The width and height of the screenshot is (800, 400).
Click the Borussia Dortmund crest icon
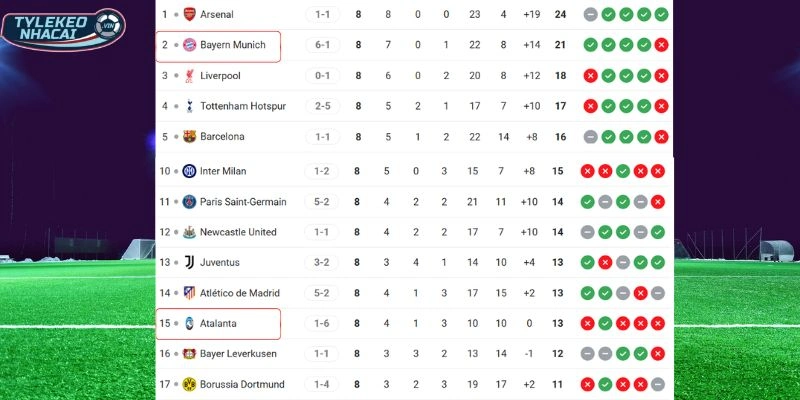coord(189,384)
